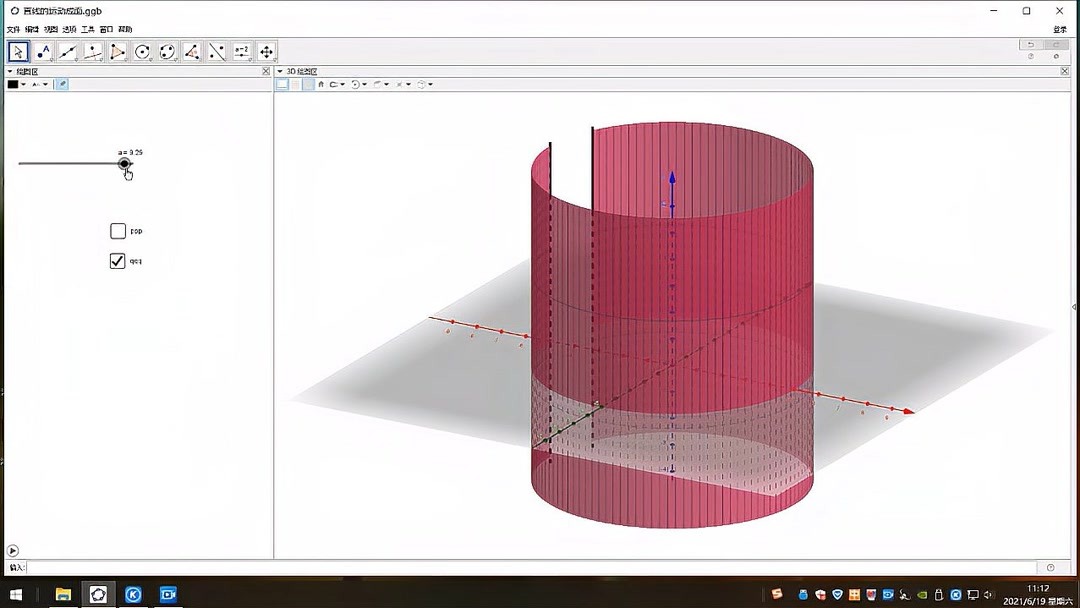Select the Conic/Ellipse tool

click(167, 51)
